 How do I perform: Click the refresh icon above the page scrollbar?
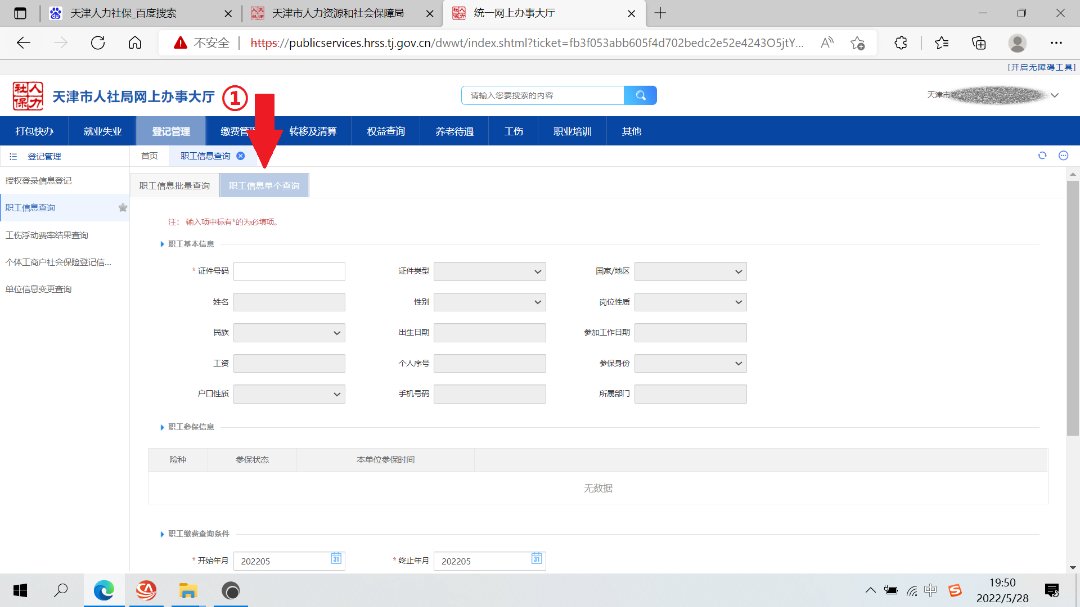click(x=1042, y=156)
